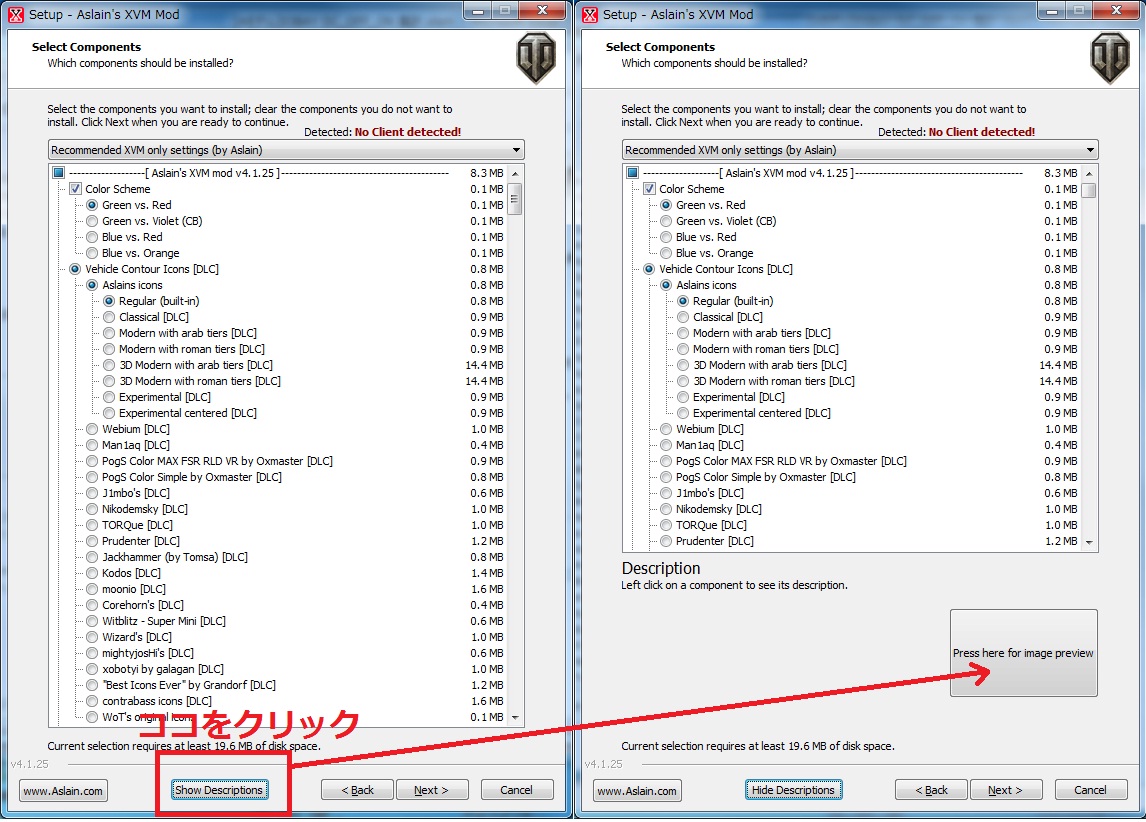The width and height of the screenshot is (1146, 822).
Task: Click Press here for image preview box
Action: (x=1024, y=652)
